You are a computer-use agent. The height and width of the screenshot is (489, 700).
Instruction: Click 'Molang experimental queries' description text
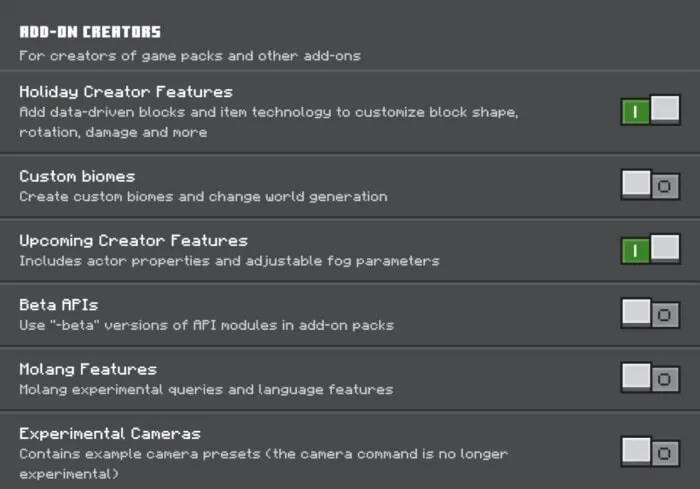[206, 389]
